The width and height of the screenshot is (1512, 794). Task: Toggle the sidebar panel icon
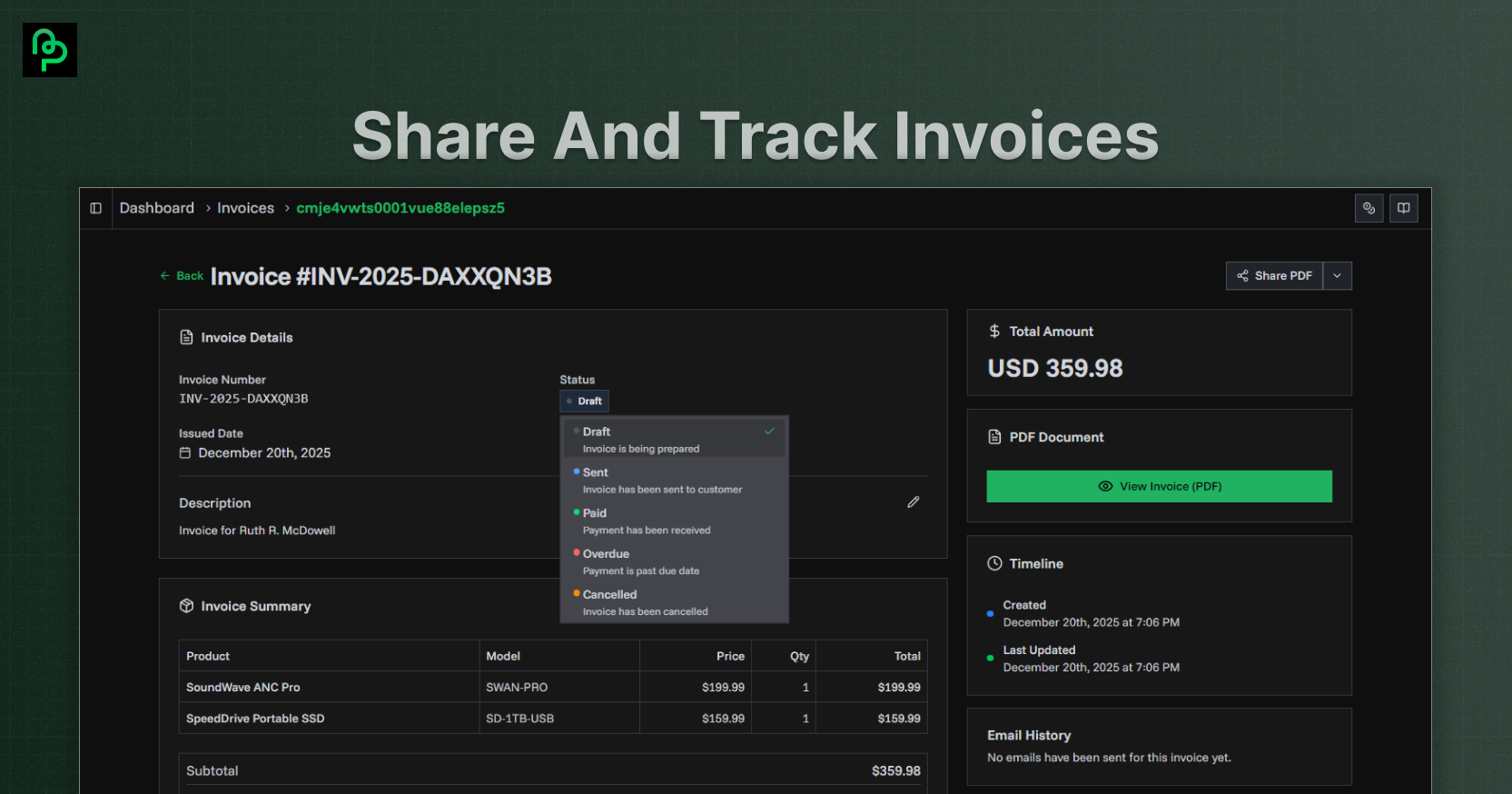(x=95, y=208)
